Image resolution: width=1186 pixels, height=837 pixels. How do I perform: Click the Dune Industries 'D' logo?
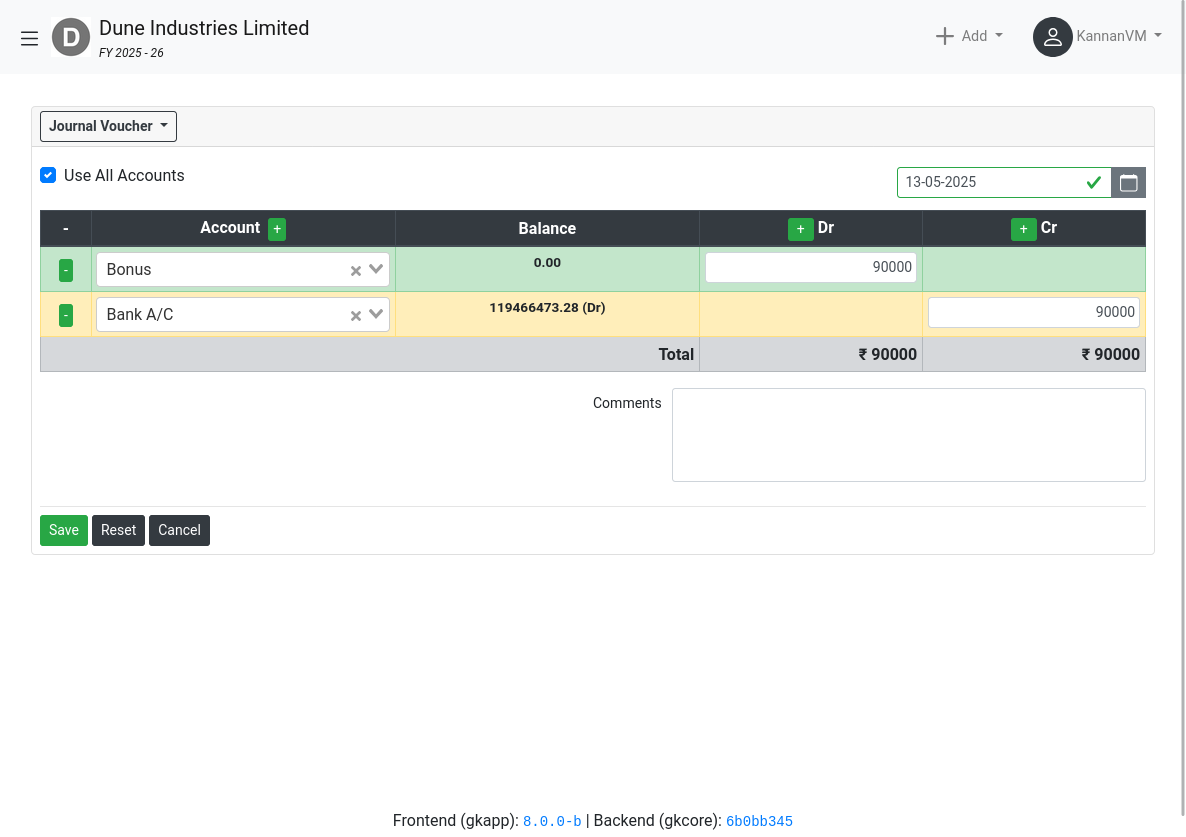tap(71, 37)
